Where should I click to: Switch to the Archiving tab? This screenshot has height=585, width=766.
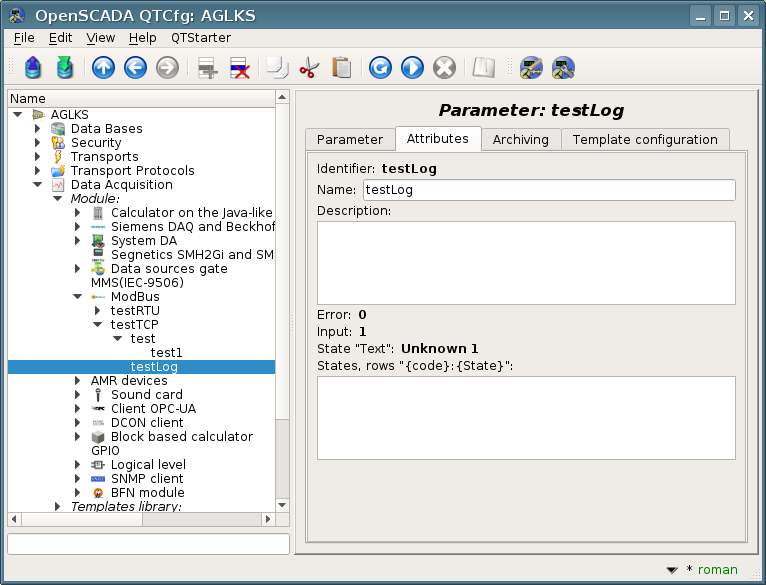tap(520, 140)
